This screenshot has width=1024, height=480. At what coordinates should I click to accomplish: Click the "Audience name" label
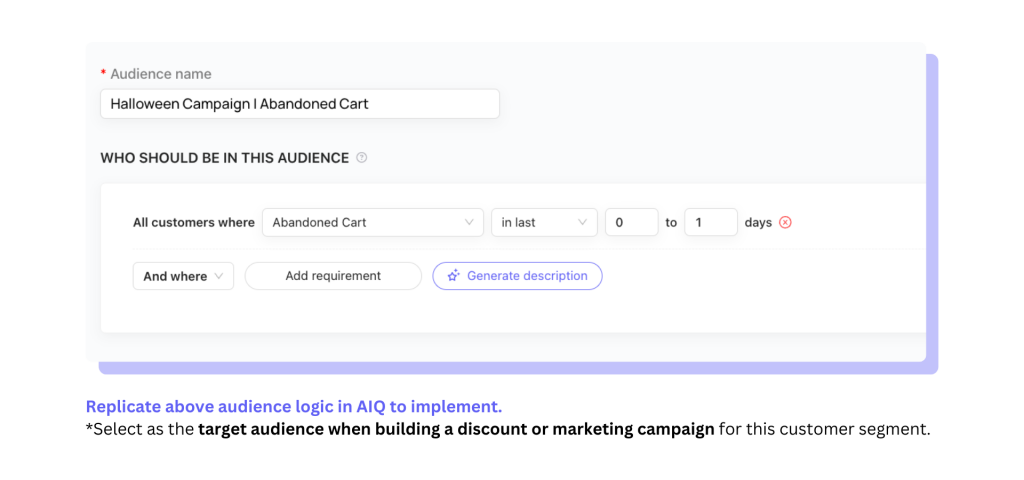pyautogui.click(x=161, y=74)
